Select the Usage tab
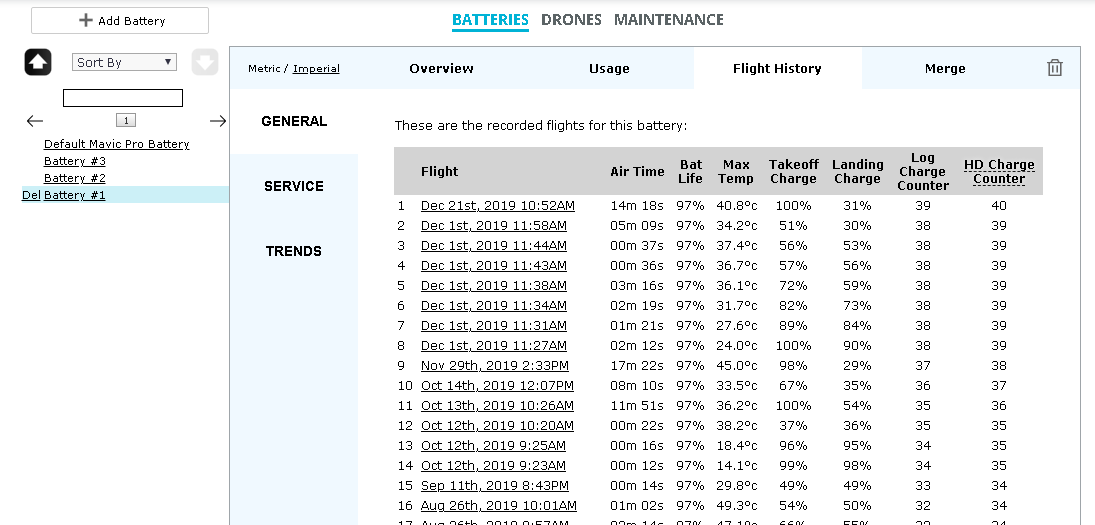The height and width of the screenshot is (525, 1095). click(x=609, y=68)
